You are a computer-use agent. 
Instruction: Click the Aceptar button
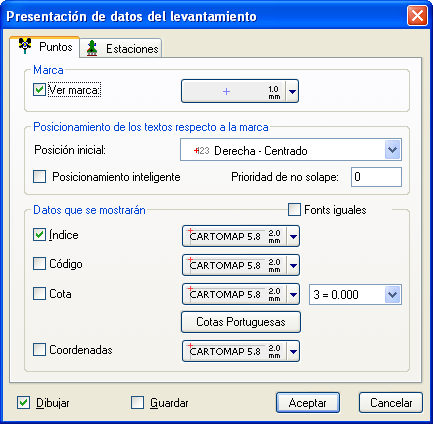tap(308, 403)
